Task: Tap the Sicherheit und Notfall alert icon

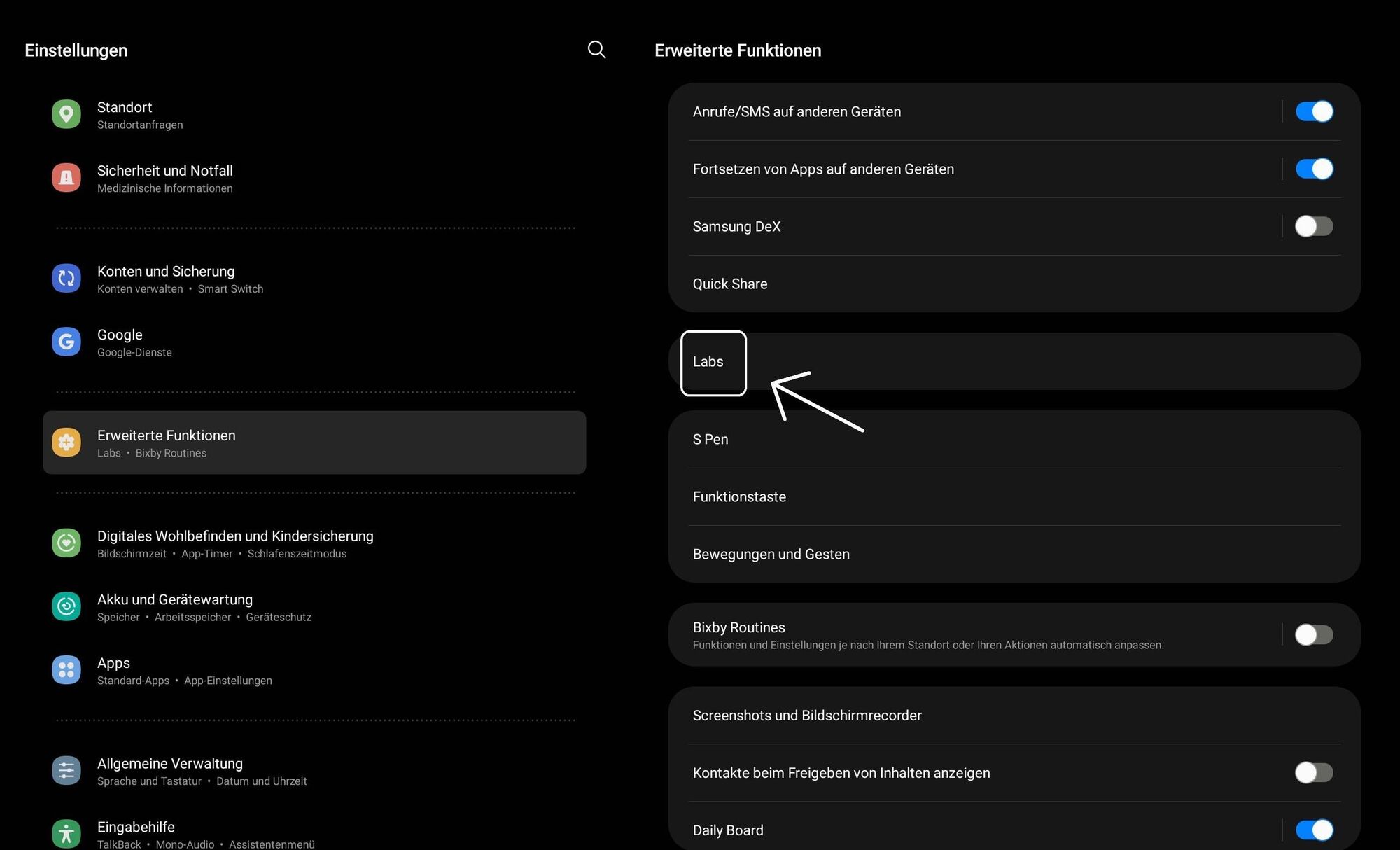Action: [x=66, y=178]
